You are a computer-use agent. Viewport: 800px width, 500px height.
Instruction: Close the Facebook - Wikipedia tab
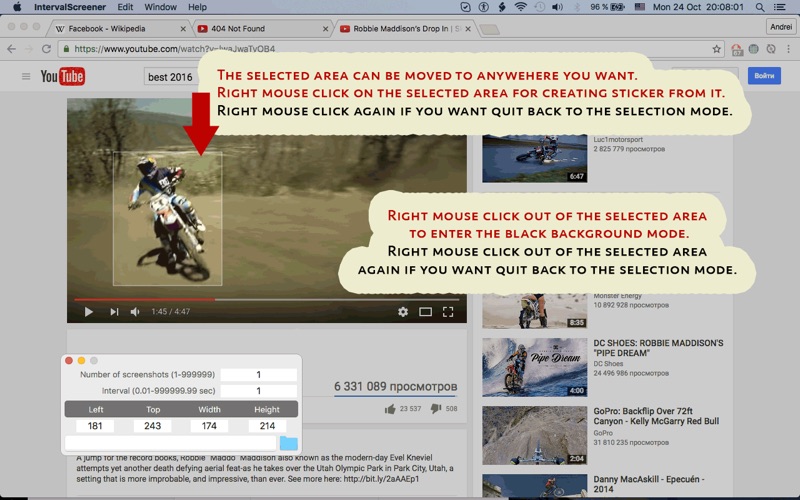click(x=183, y=29)
